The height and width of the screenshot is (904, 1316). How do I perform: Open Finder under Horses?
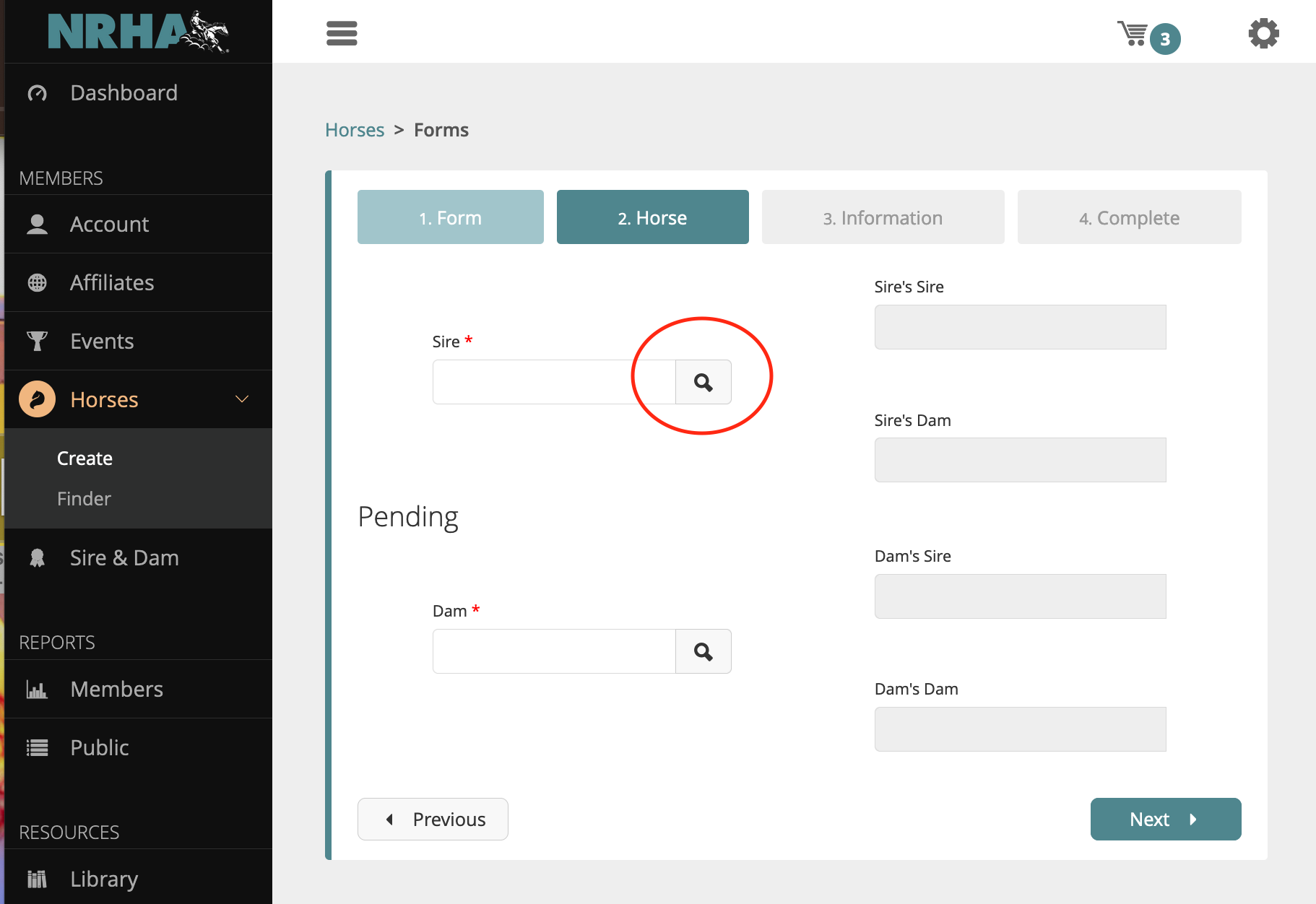pyautogui.click(x=84, y=499)
